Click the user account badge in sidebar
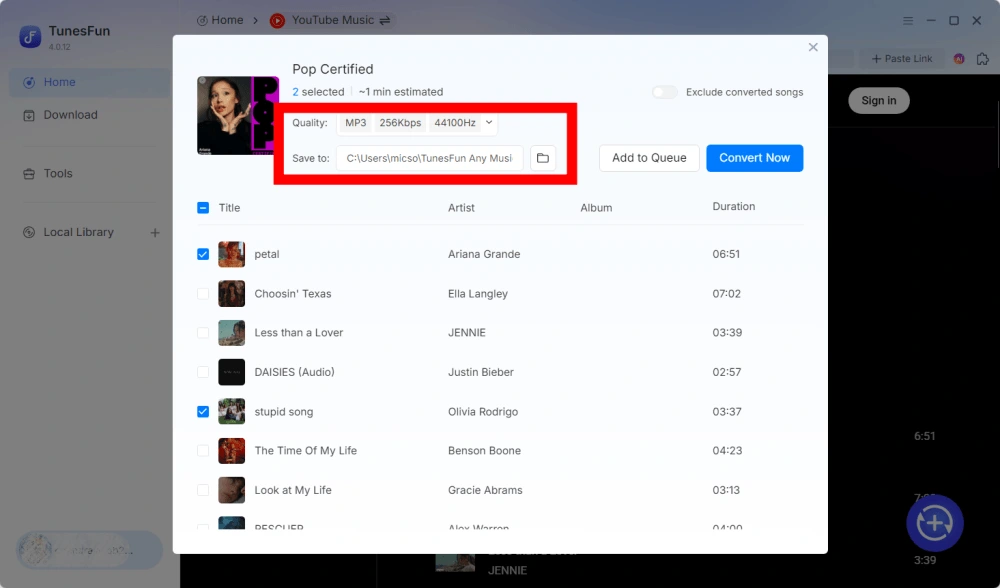The height and width of the screenshot is (588, 1000). (x=89, y=550)
